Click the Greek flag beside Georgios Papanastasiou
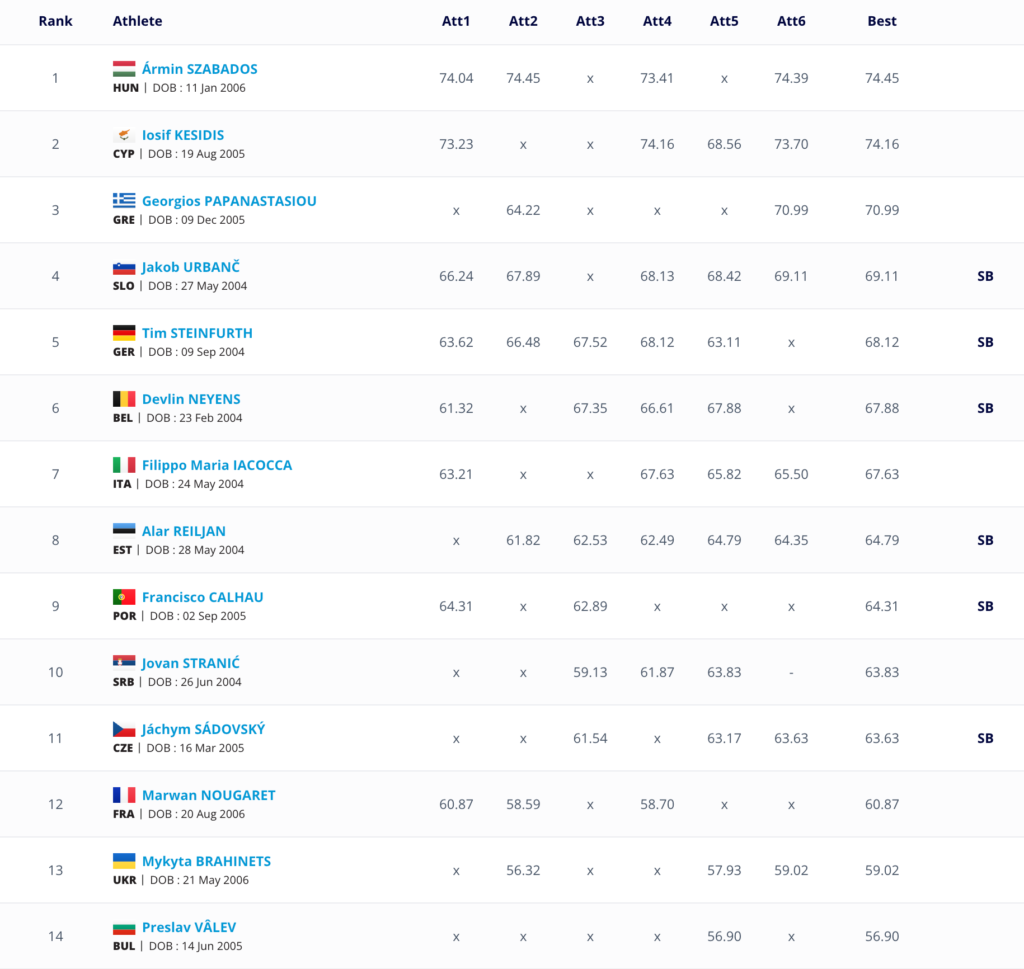The height and width of the screenshot is (969, 1024). click(x=124, y=201)
